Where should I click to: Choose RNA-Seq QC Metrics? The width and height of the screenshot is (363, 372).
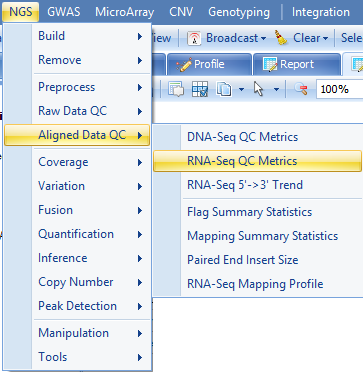(257, 161)
